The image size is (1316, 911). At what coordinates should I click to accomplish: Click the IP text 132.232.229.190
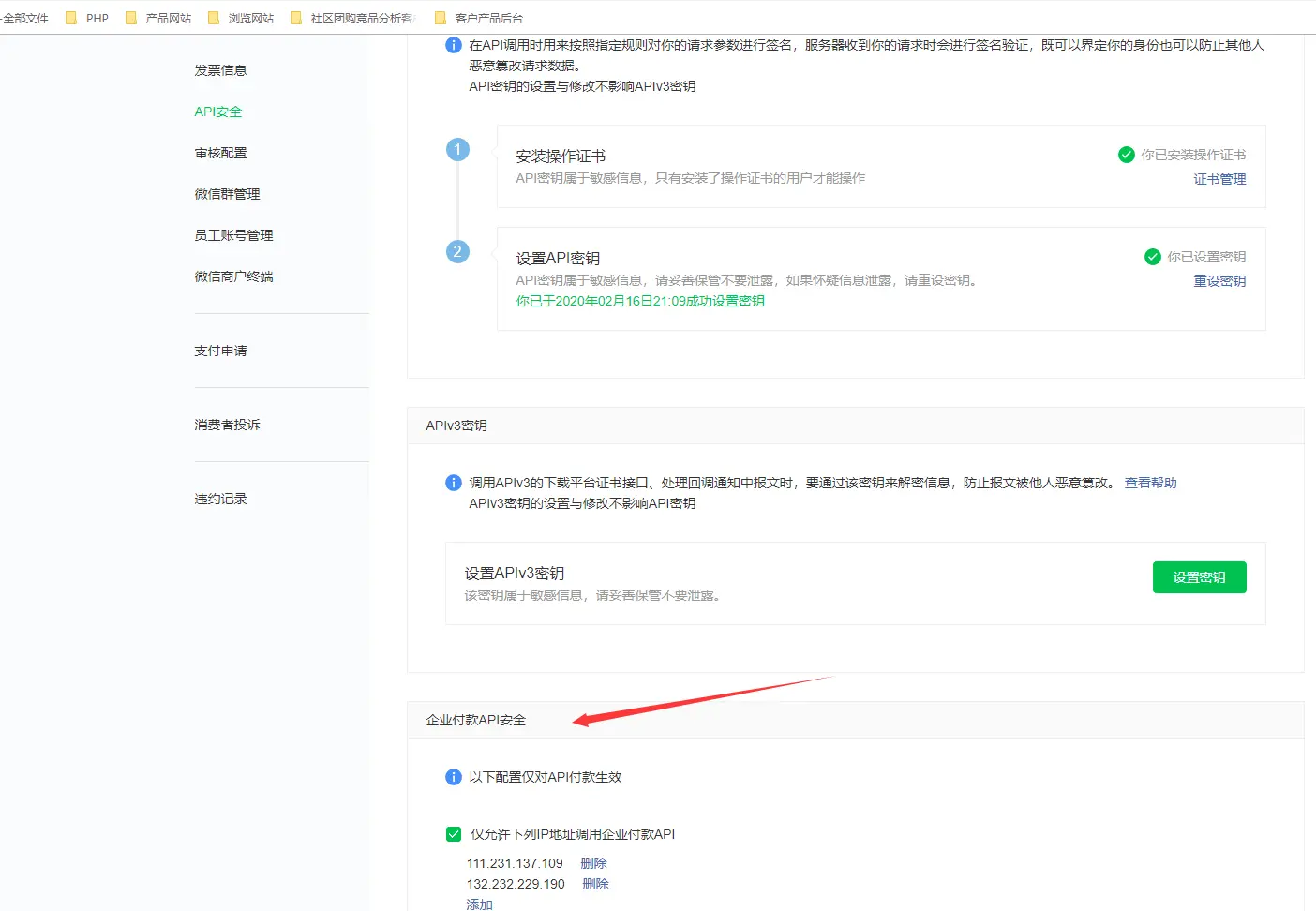[x=516, y=884]
